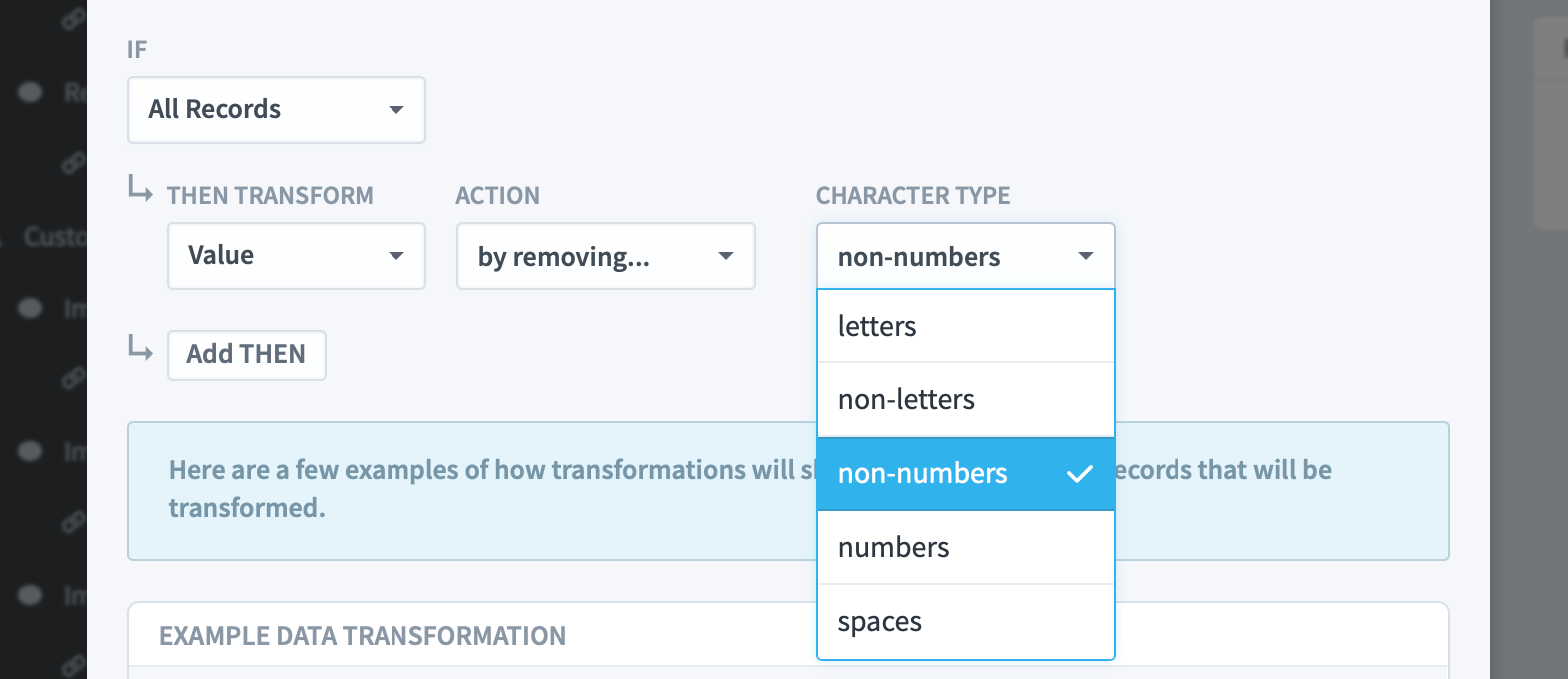Click the arrow icon before THEN TRANSFORM
Viewport: 1568px width, 679px height.
140,188
